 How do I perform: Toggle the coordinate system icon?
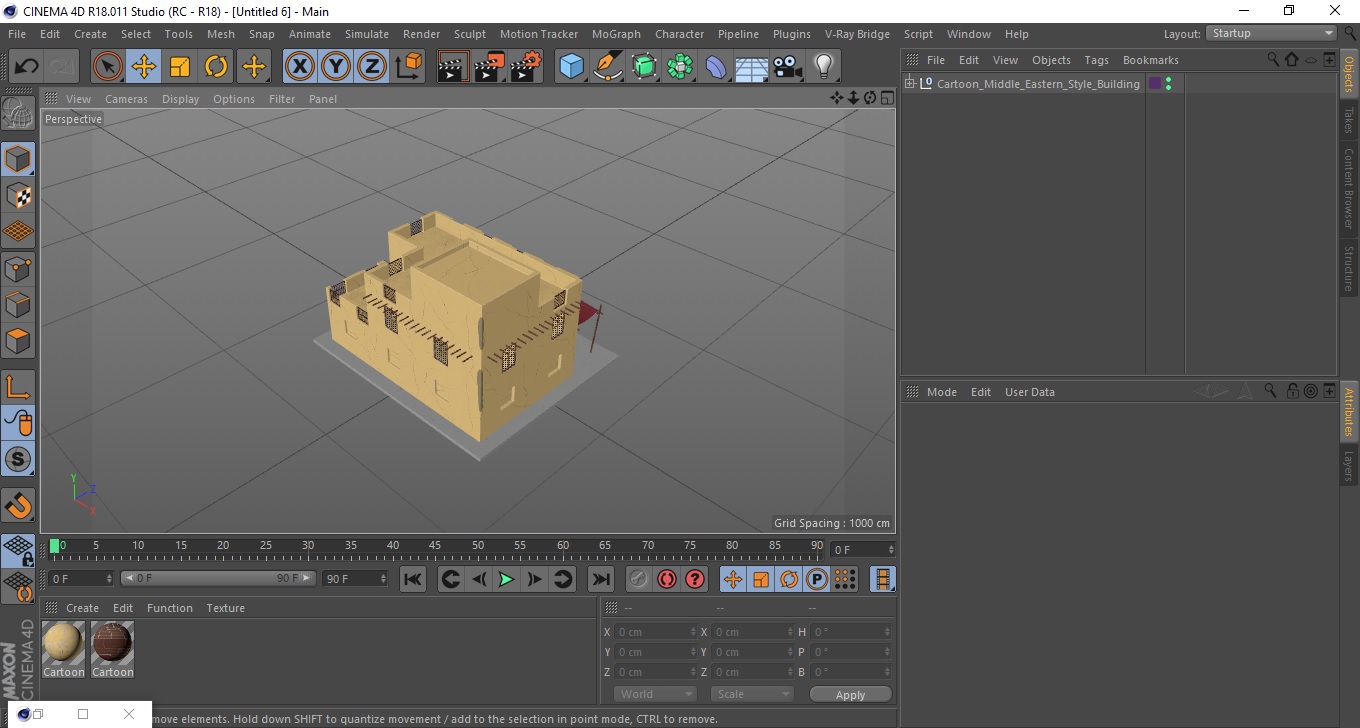(x=408, y=67)
